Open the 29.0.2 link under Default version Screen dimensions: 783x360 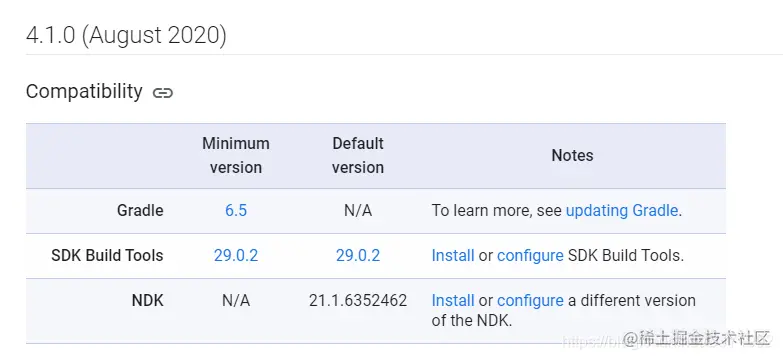[x=358, y=256]
